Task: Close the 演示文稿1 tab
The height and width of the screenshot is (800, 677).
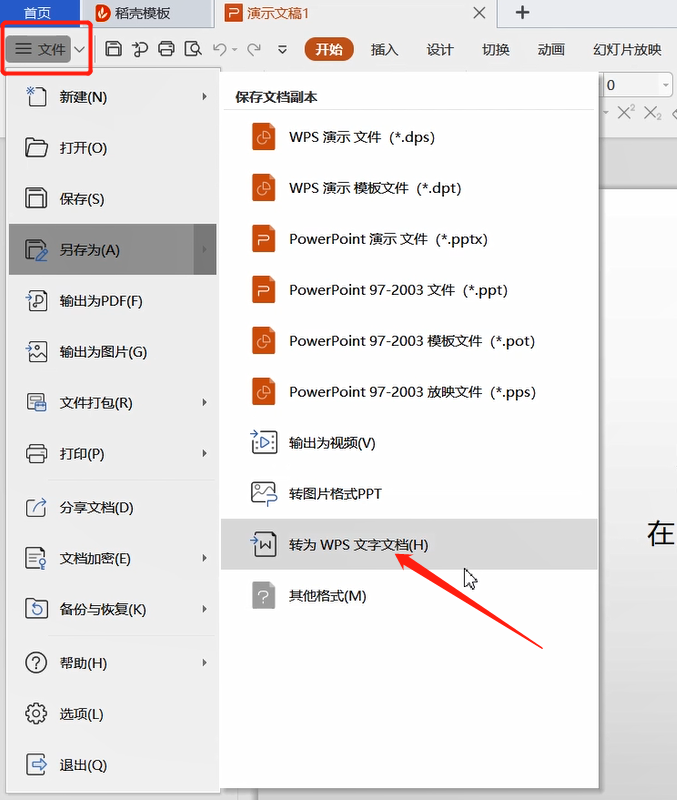Action: (479, 13)
